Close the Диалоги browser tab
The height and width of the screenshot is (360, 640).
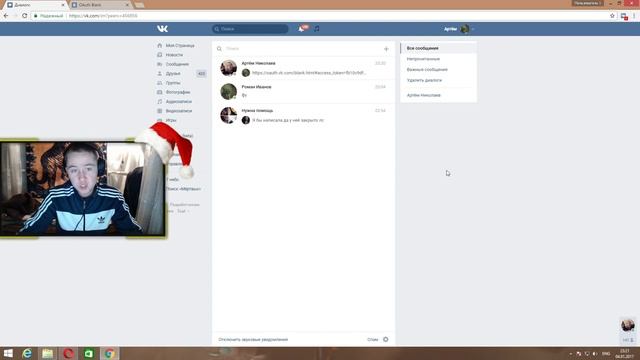point(63,5)
